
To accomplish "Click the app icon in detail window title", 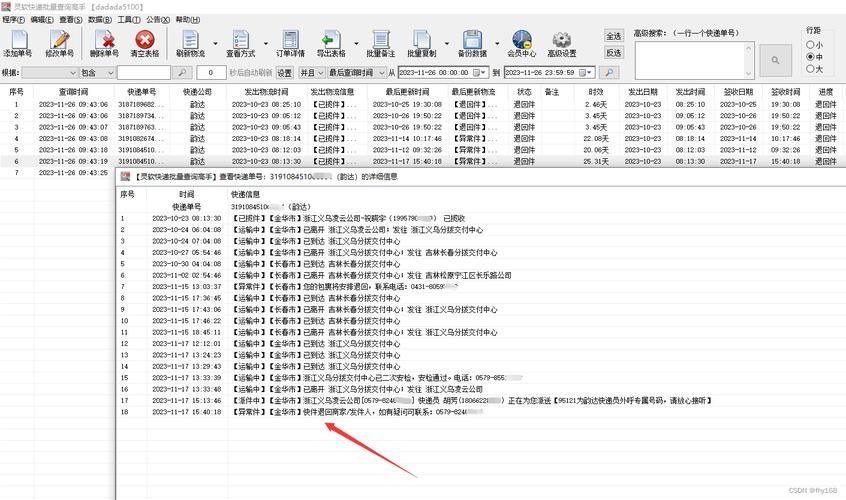I will pos(125,176).
